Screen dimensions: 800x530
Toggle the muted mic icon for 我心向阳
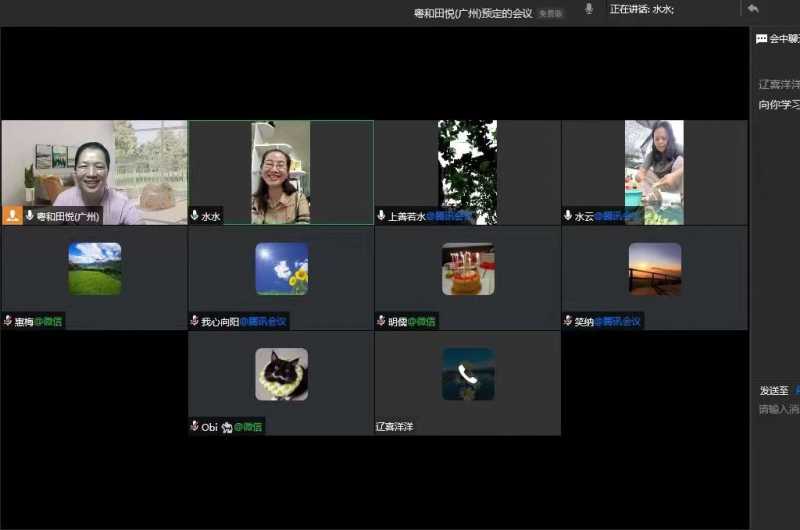[x=194, y=321]
